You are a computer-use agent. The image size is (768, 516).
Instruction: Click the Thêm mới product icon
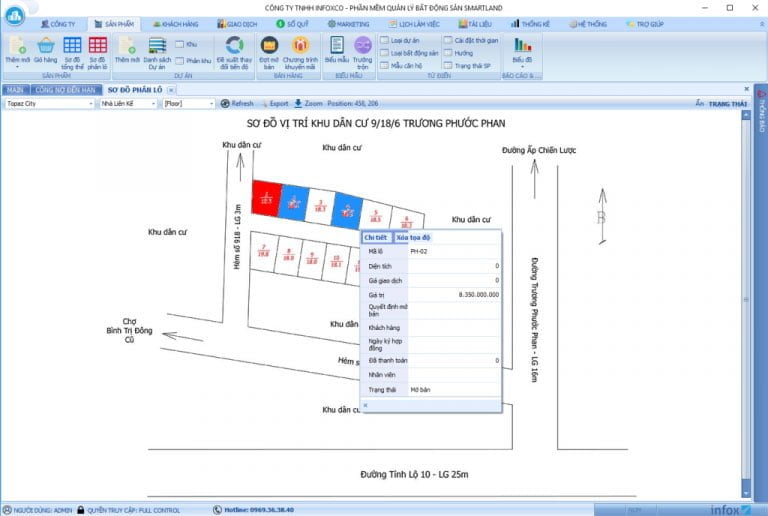coord(17,46)
